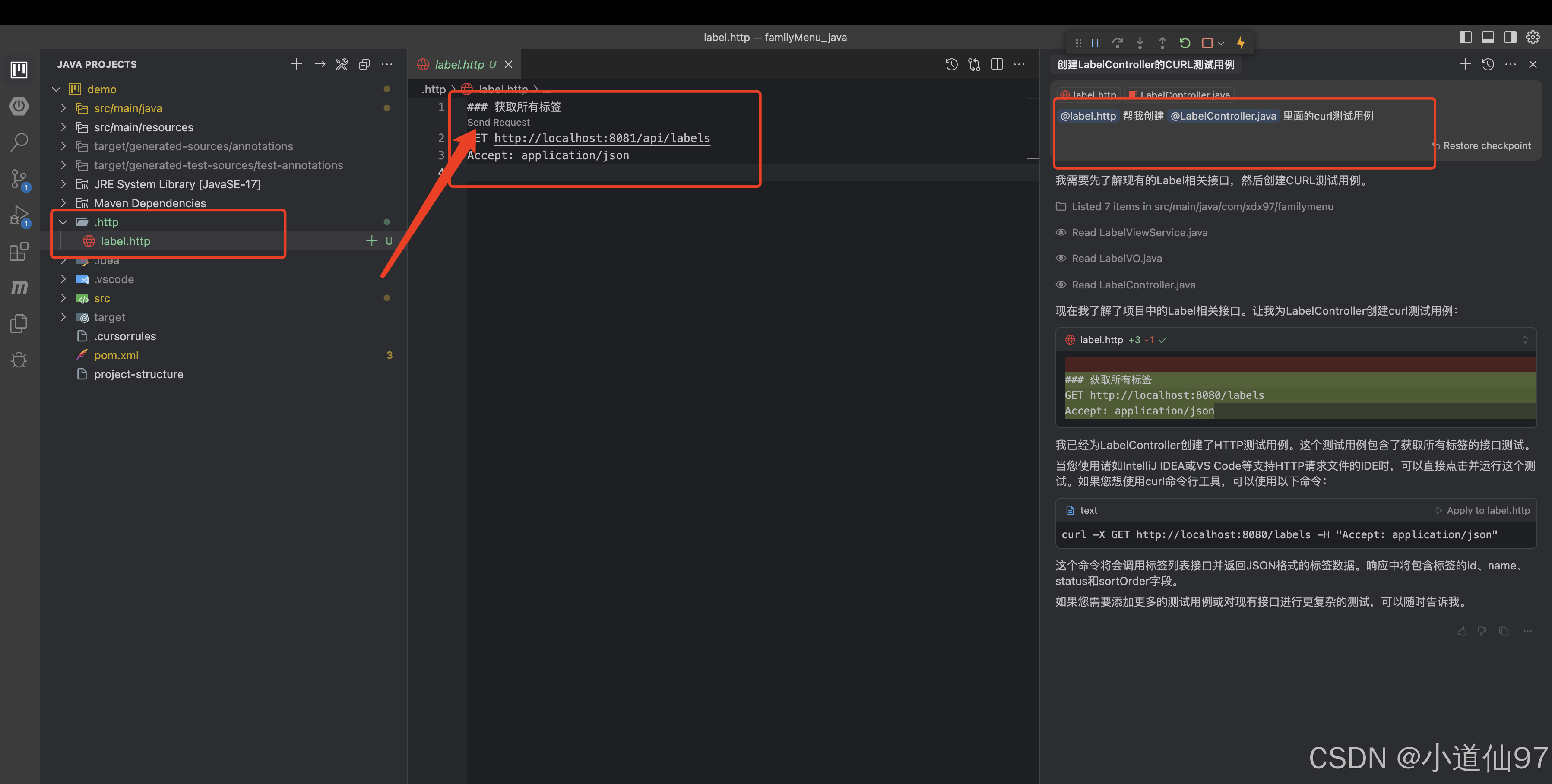Click Apply to label.http
This screenshot has width=1552, height=784.
click(1488, 510)
